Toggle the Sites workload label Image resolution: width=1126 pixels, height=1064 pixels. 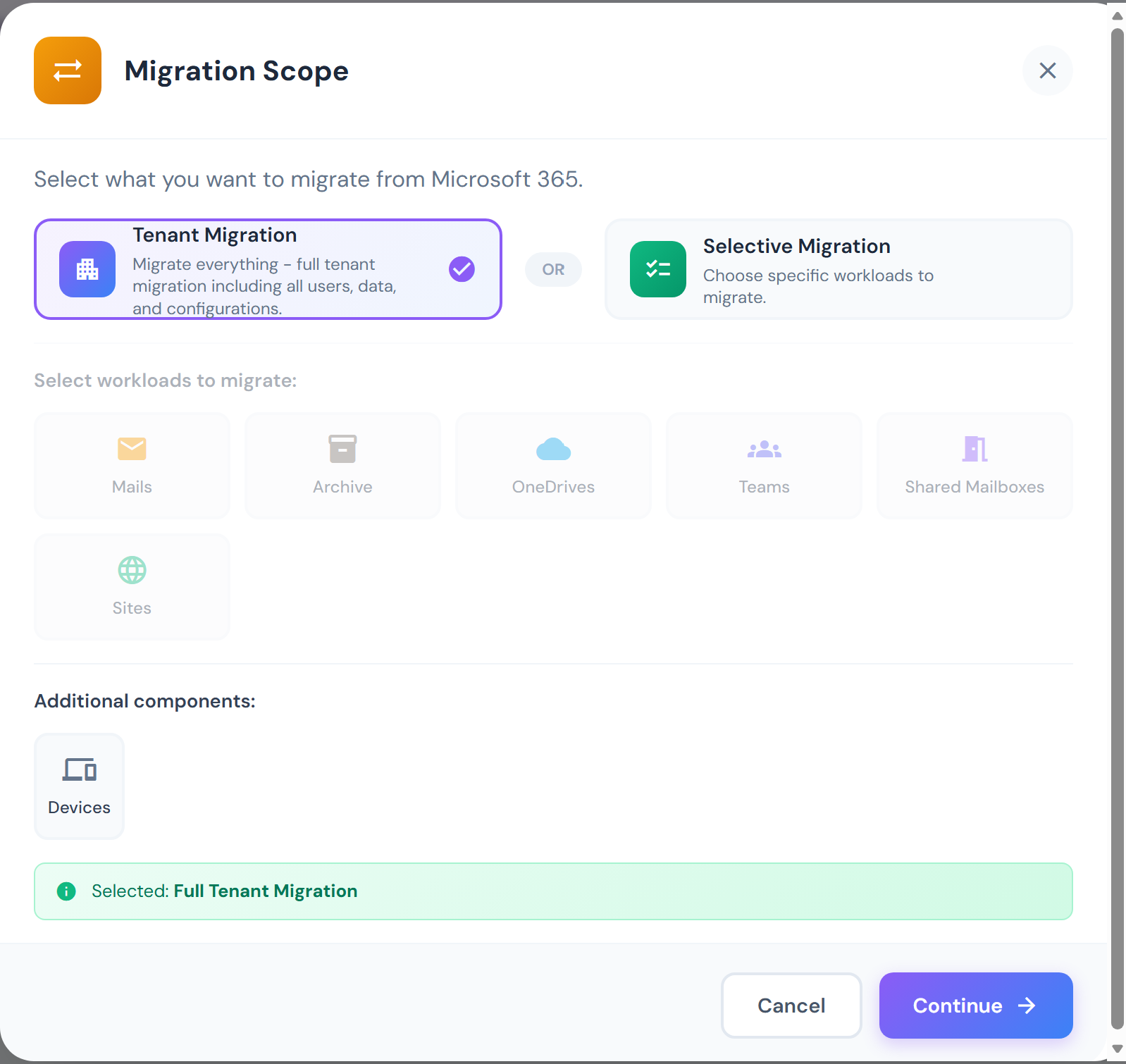pos(132,608)
